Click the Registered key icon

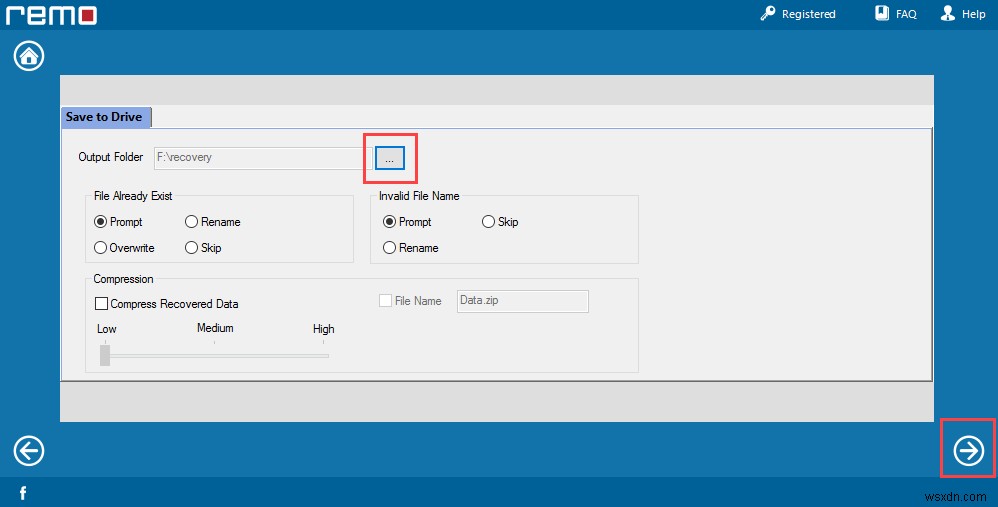coord(768,13)
